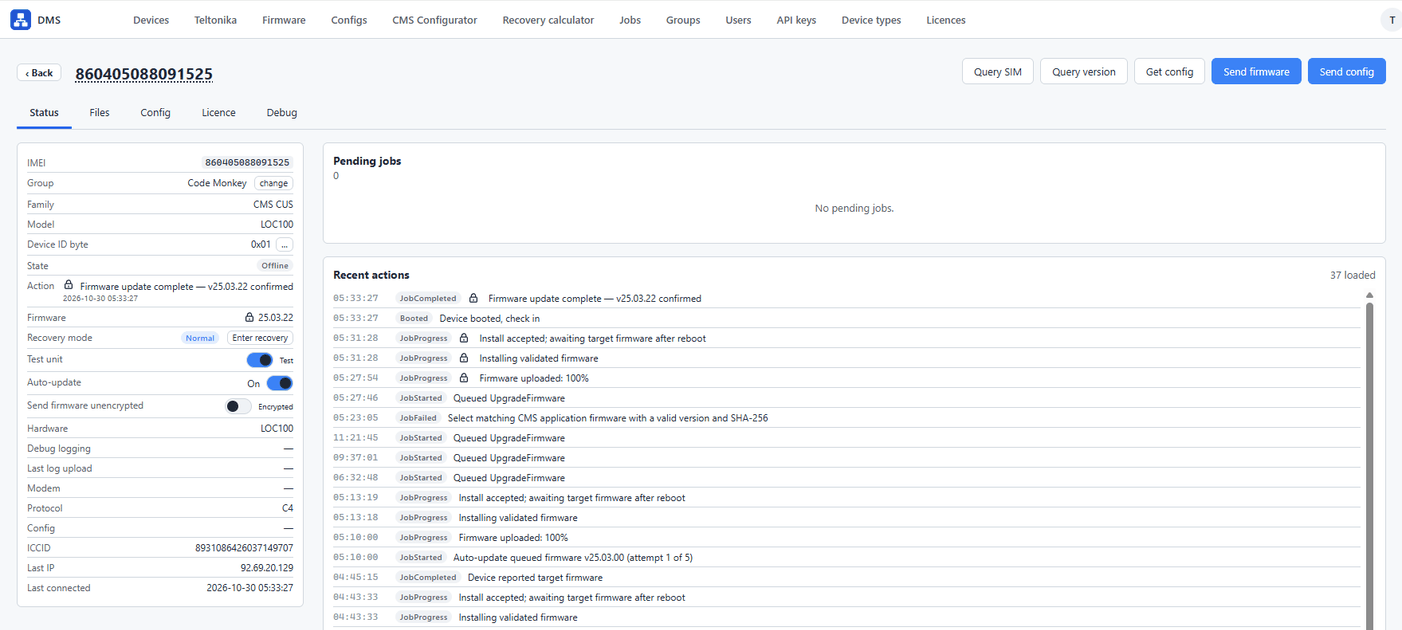Switch to the Files tab
Screen dimensions: 1402x630
(x=99, y=113)
